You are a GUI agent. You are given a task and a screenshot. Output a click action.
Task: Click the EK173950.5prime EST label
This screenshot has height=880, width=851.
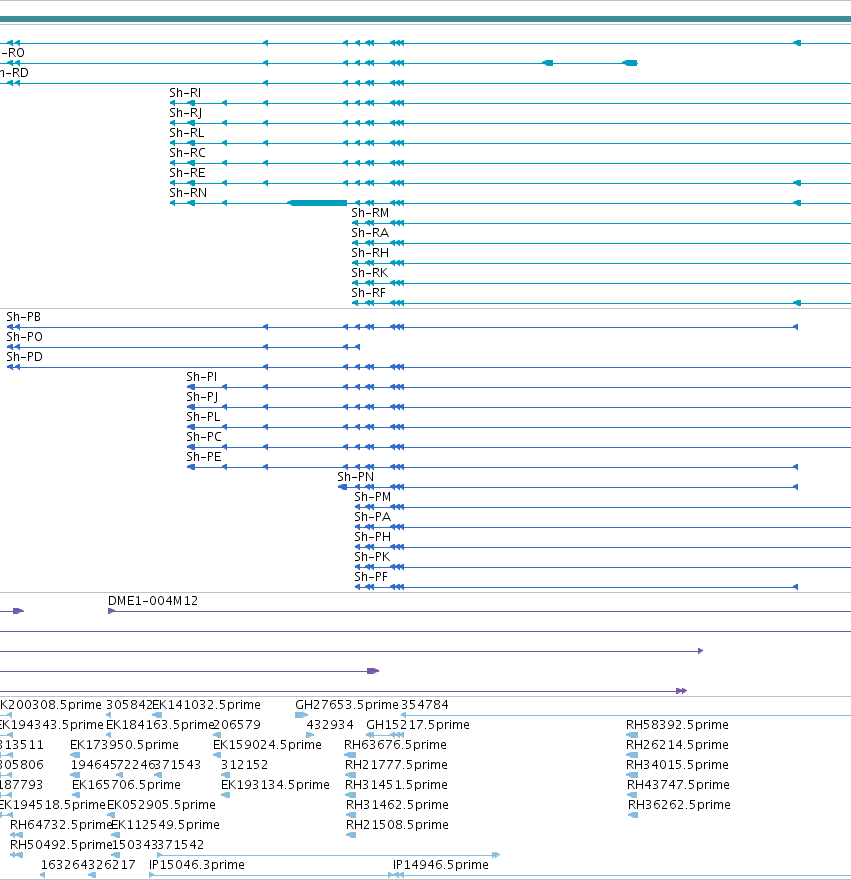click(x=124, y=745)
